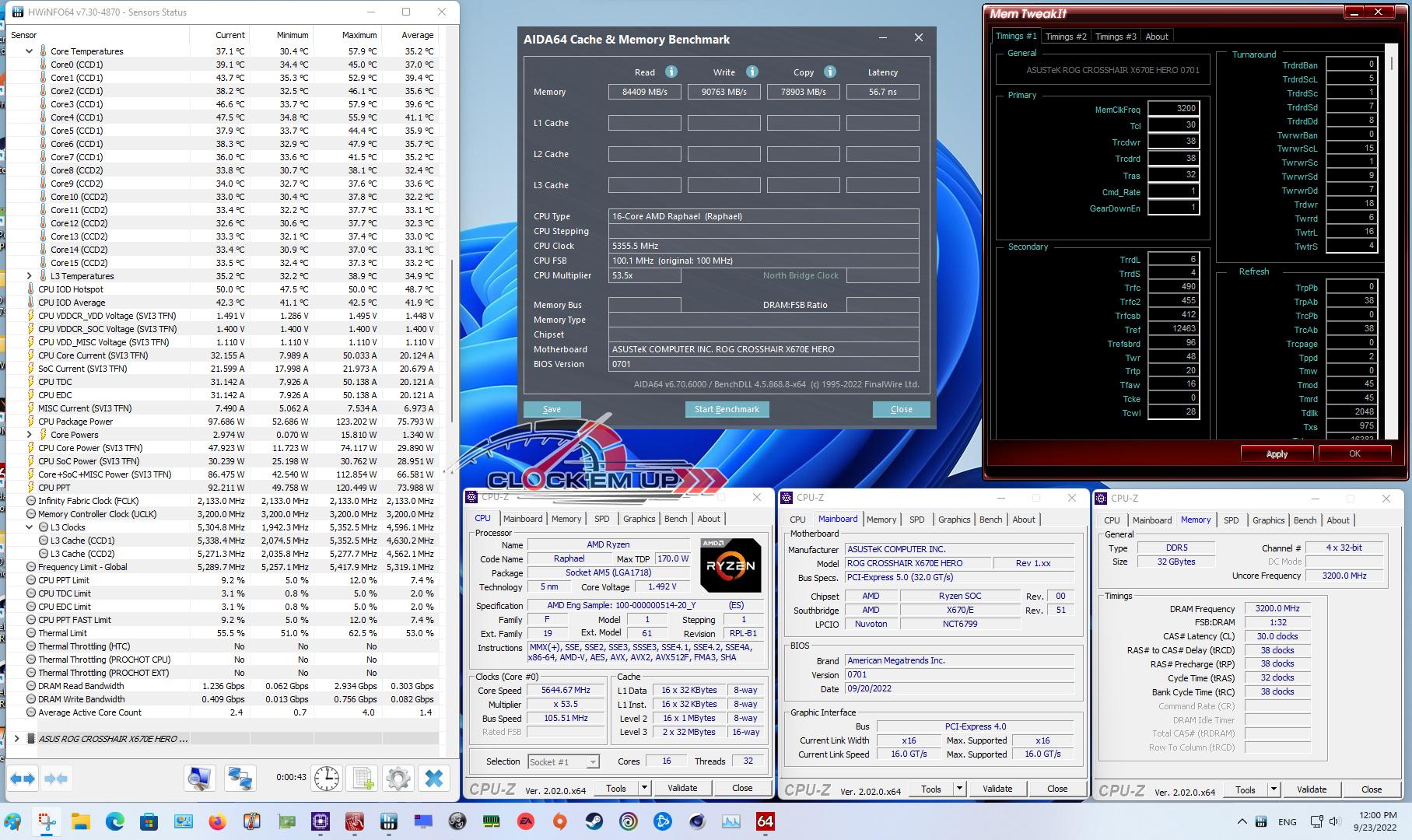This screenshot has width=1412, height=840.
Task: Click info icon next to Write
Action: pos(752,72)
